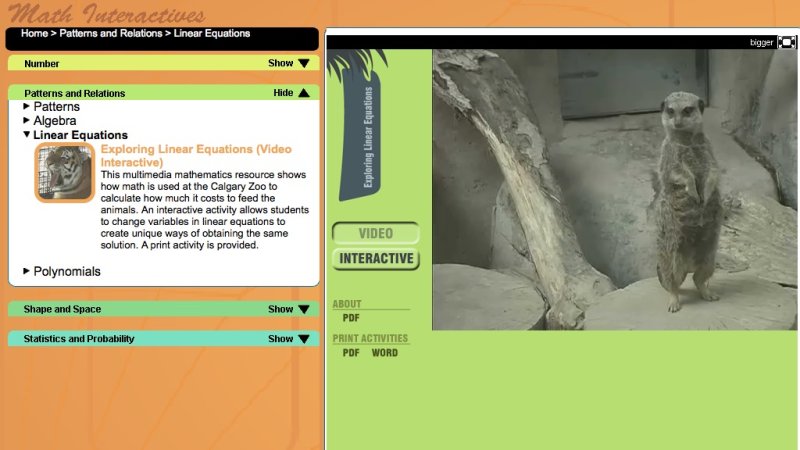Screen dimensions: 800x450
Task: Open the Print Activities PDF link
Action: (x=351, y=353)
